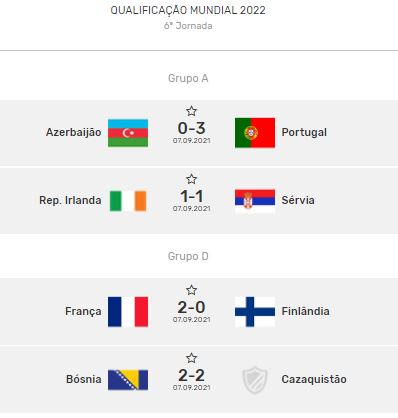Toggle favorite star for Rep. Irlanda-Sérvia match
398x418 pixels.
coord(191,179)
